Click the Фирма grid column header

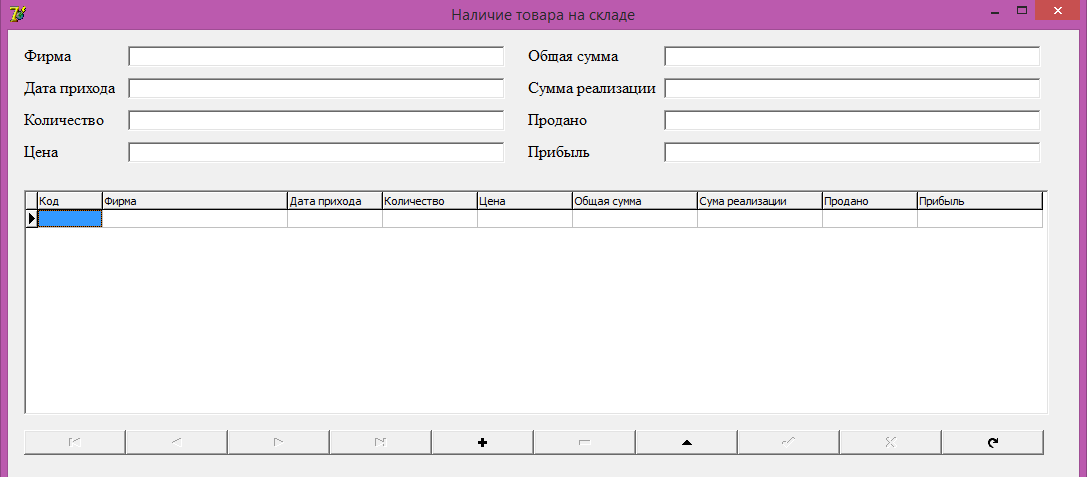click(195, 201)
